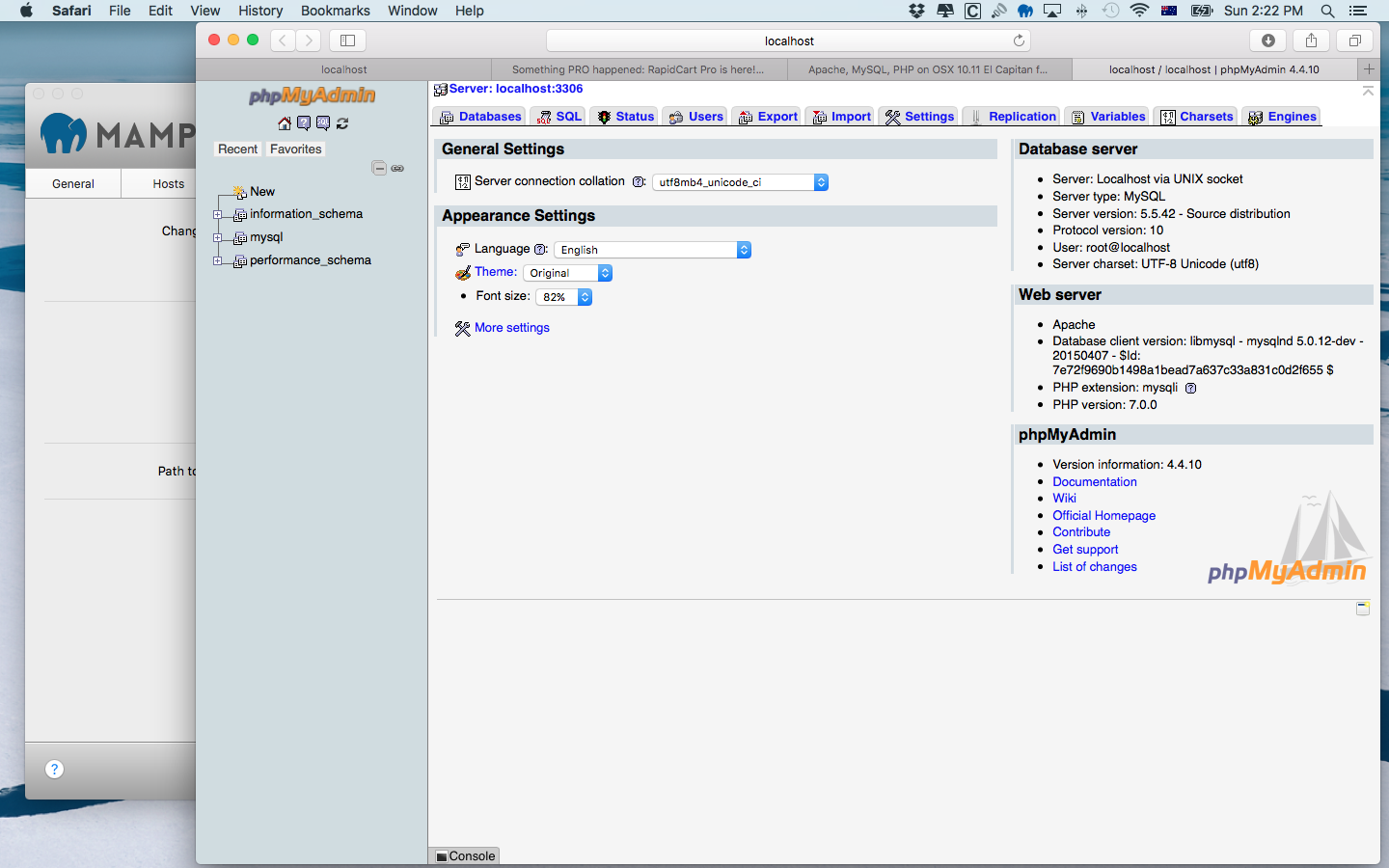Open the Charsets tab
This screenshot has height=868, width=1389.
tap(1196, 117)
